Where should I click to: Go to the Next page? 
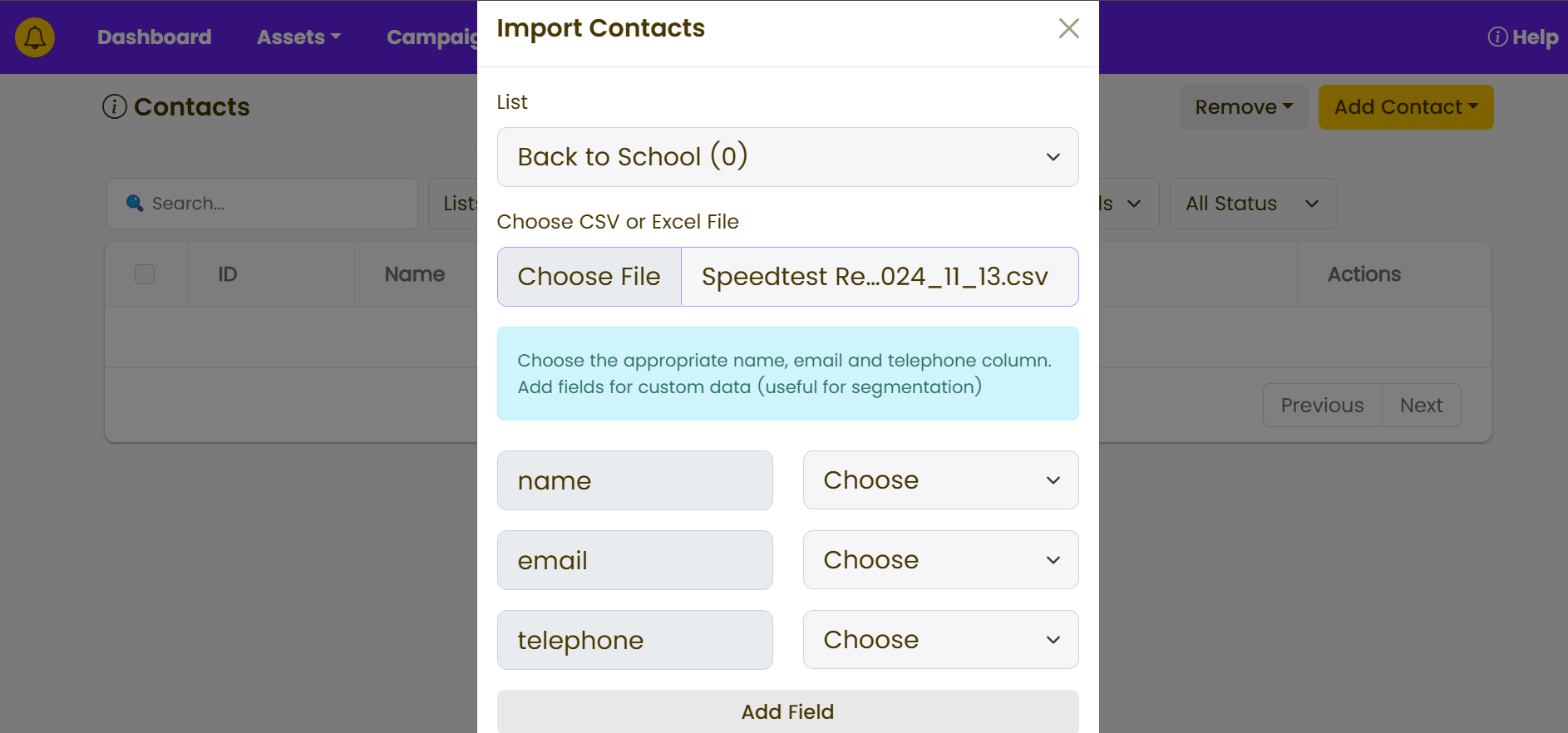1422,406
